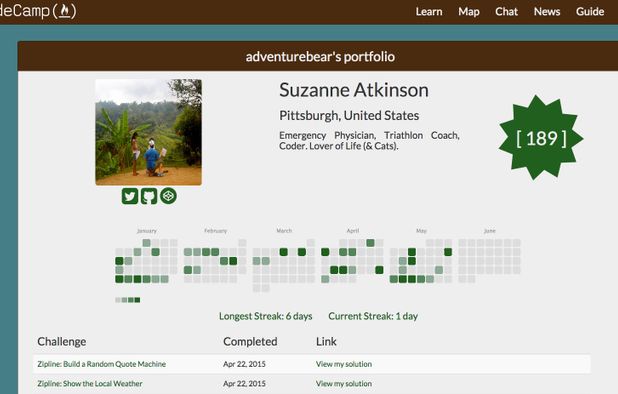Click darkest green swatch in heatmap legend

click(x=137, y=300)
